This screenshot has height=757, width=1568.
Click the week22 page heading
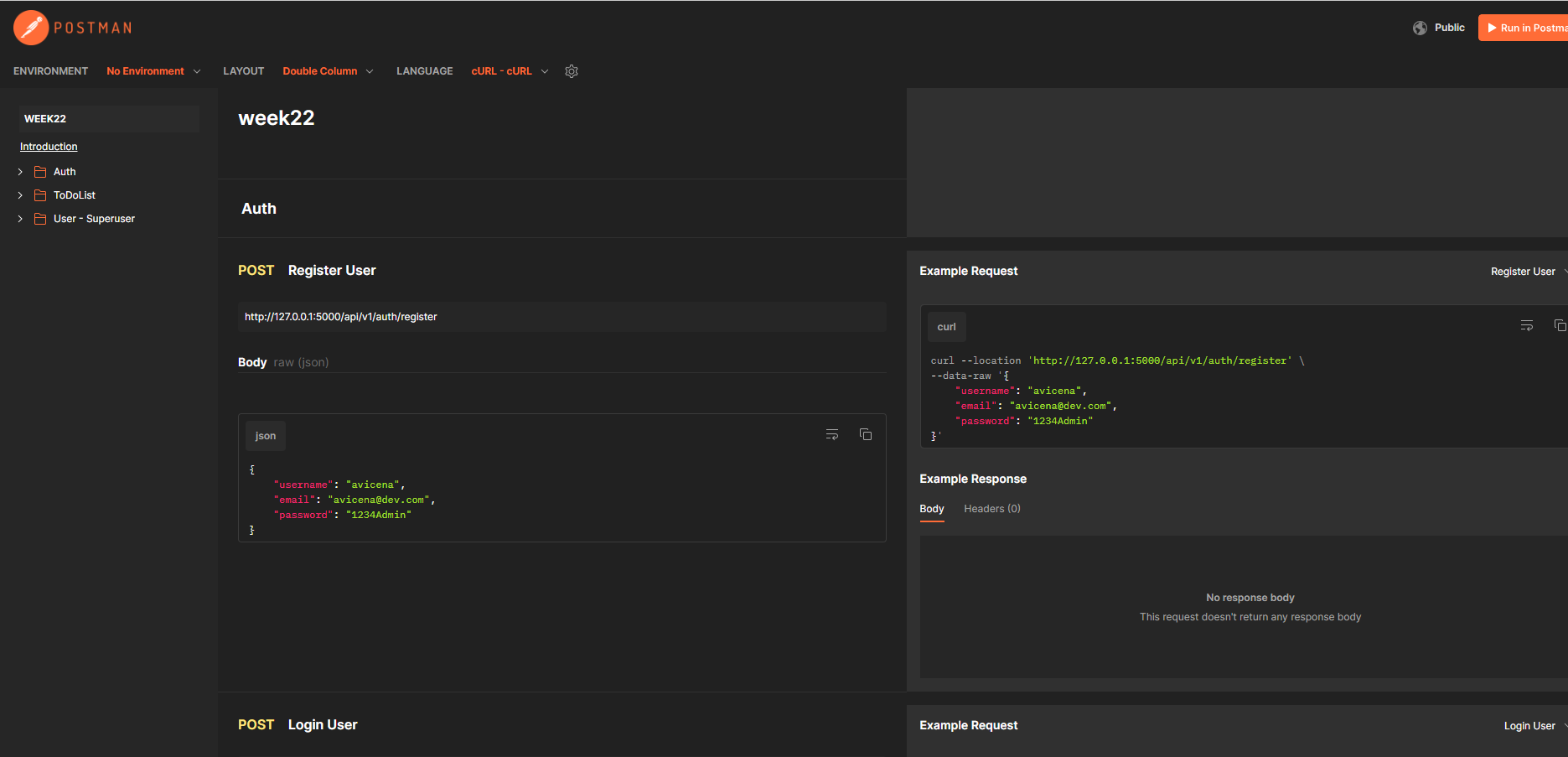(x=277, y=118)
